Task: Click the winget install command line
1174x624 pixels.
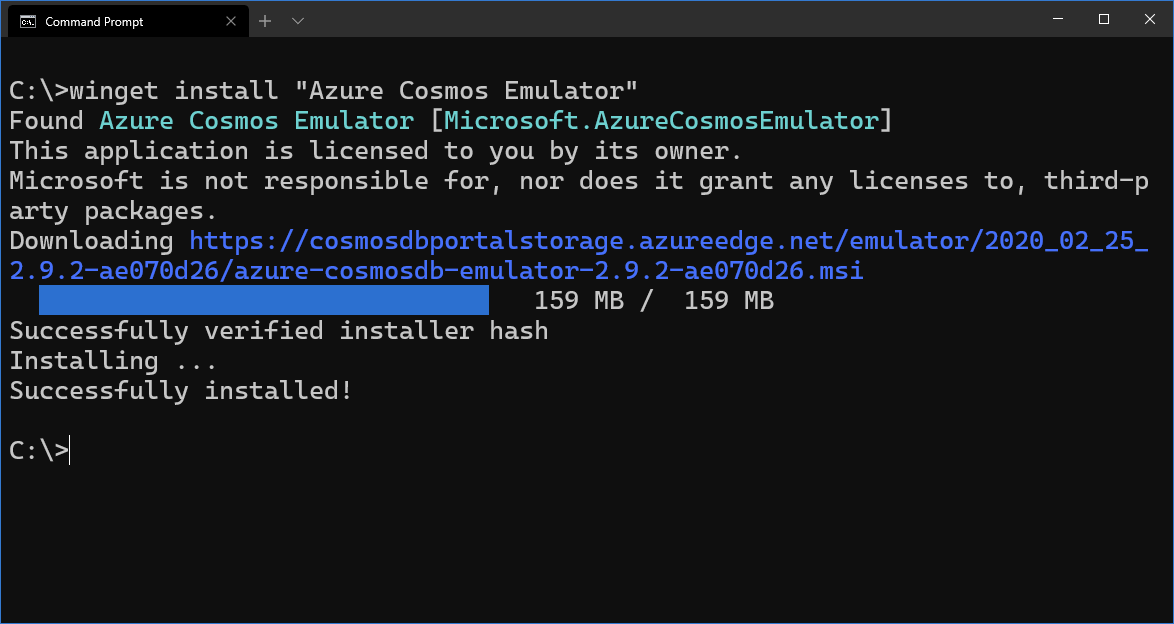Action: coord(323,91)
